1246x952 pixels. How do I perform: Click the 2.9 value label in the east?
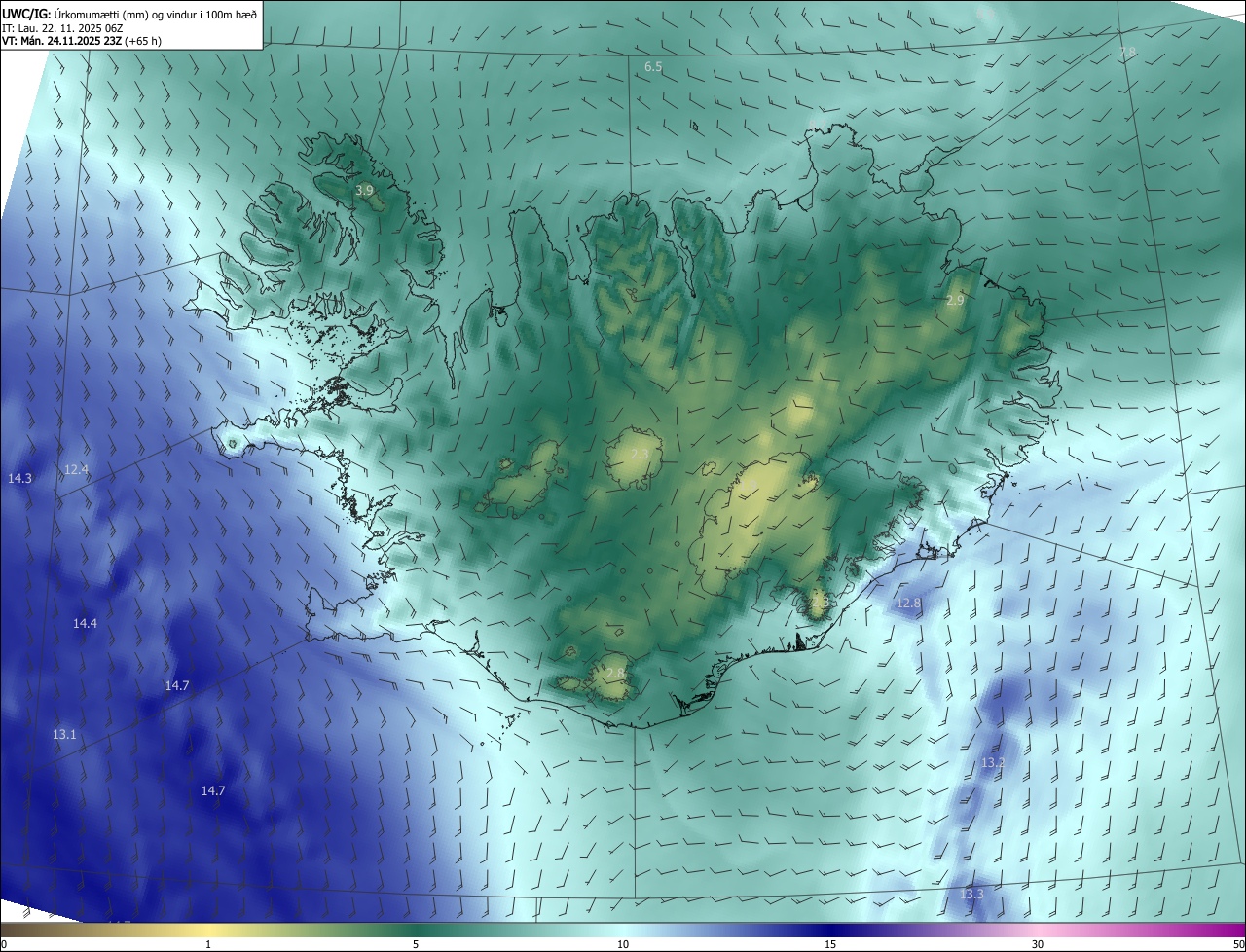click(x=955, y=301)
